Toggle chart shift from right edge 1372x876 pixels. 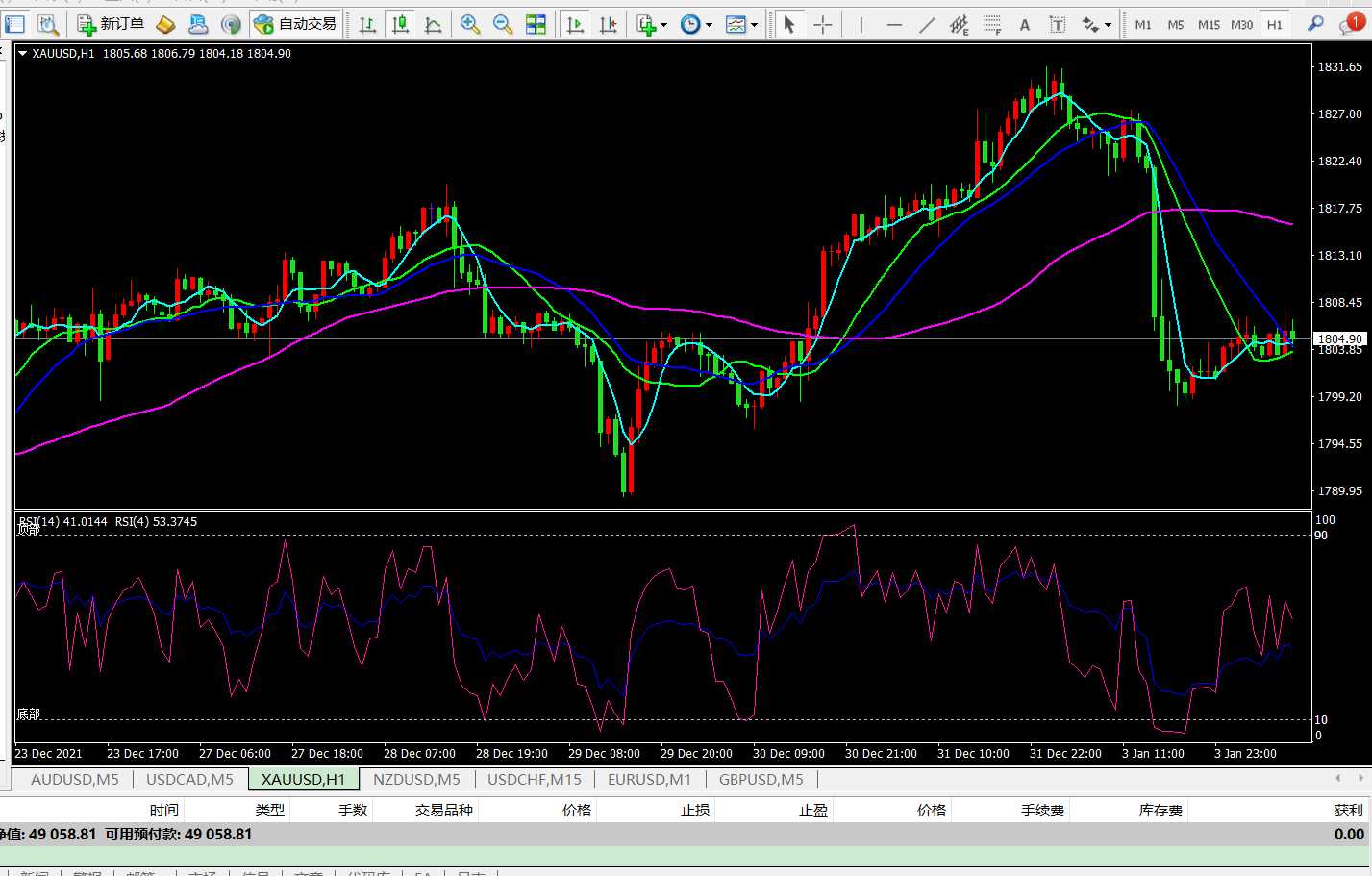coord(608,24)
